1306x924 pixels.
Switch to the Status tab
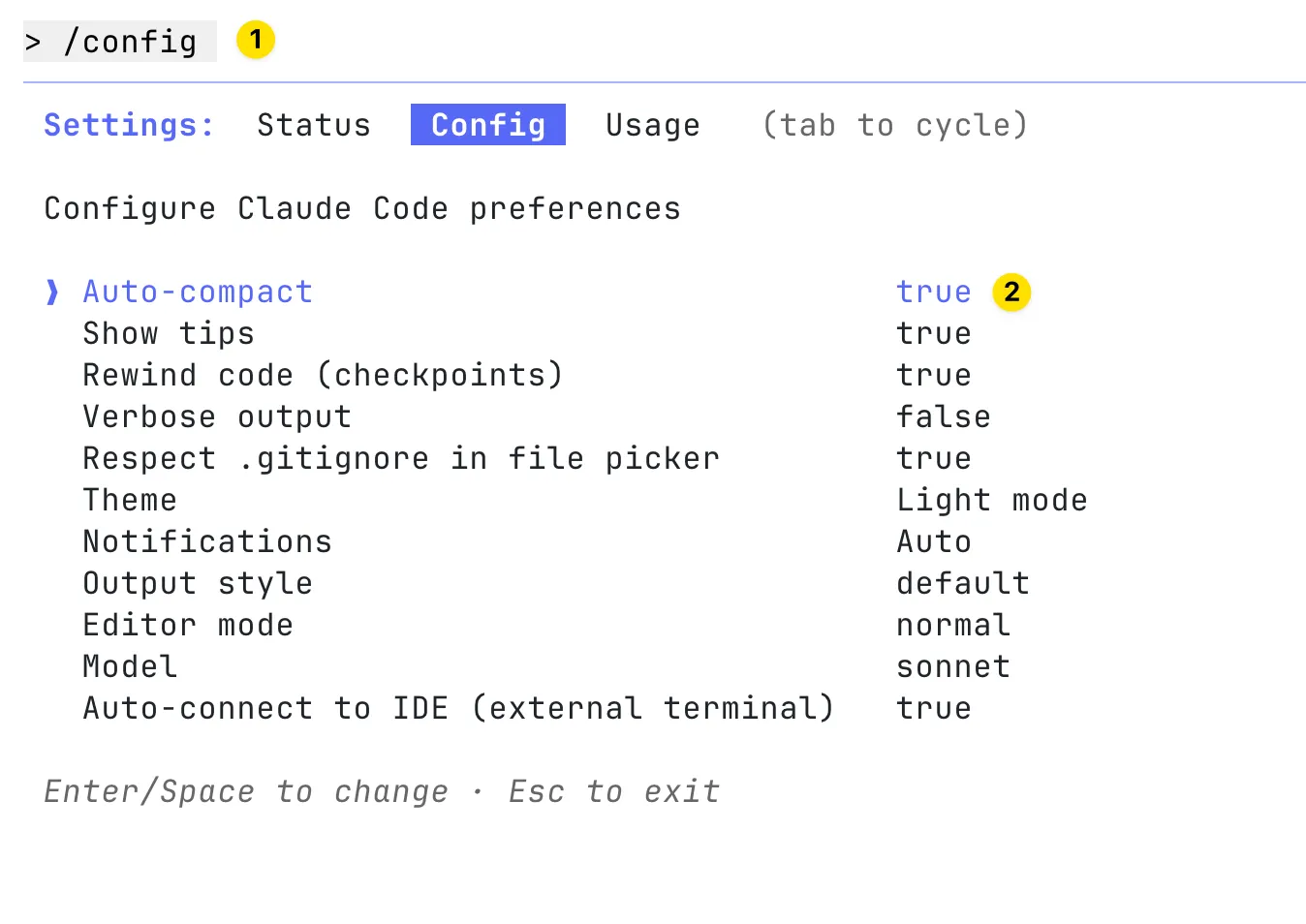pyautogui.click(x=314, y=125)
